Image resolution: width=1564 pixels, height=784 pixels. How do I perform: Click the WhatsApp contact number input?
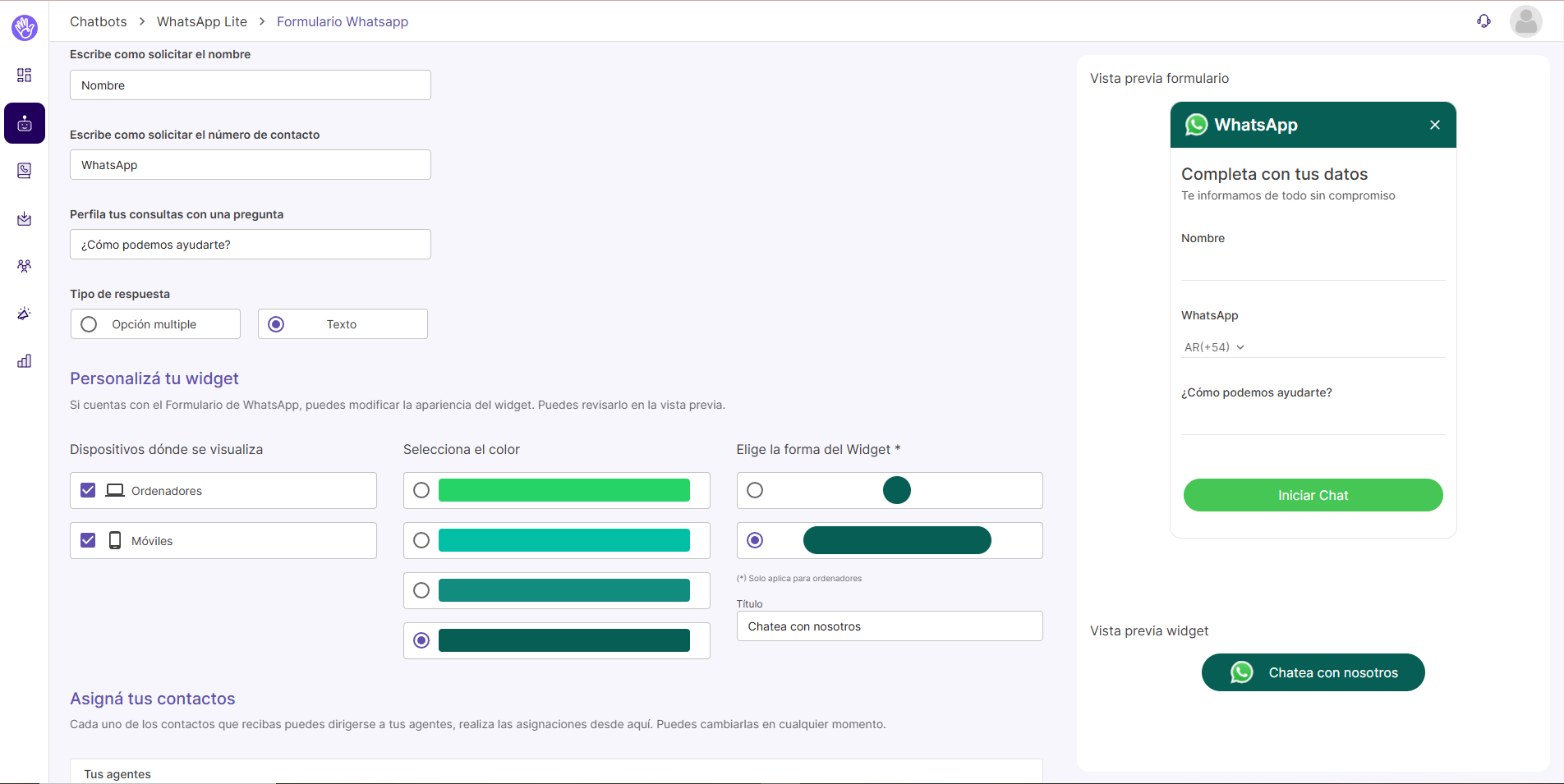pos(251,165)
